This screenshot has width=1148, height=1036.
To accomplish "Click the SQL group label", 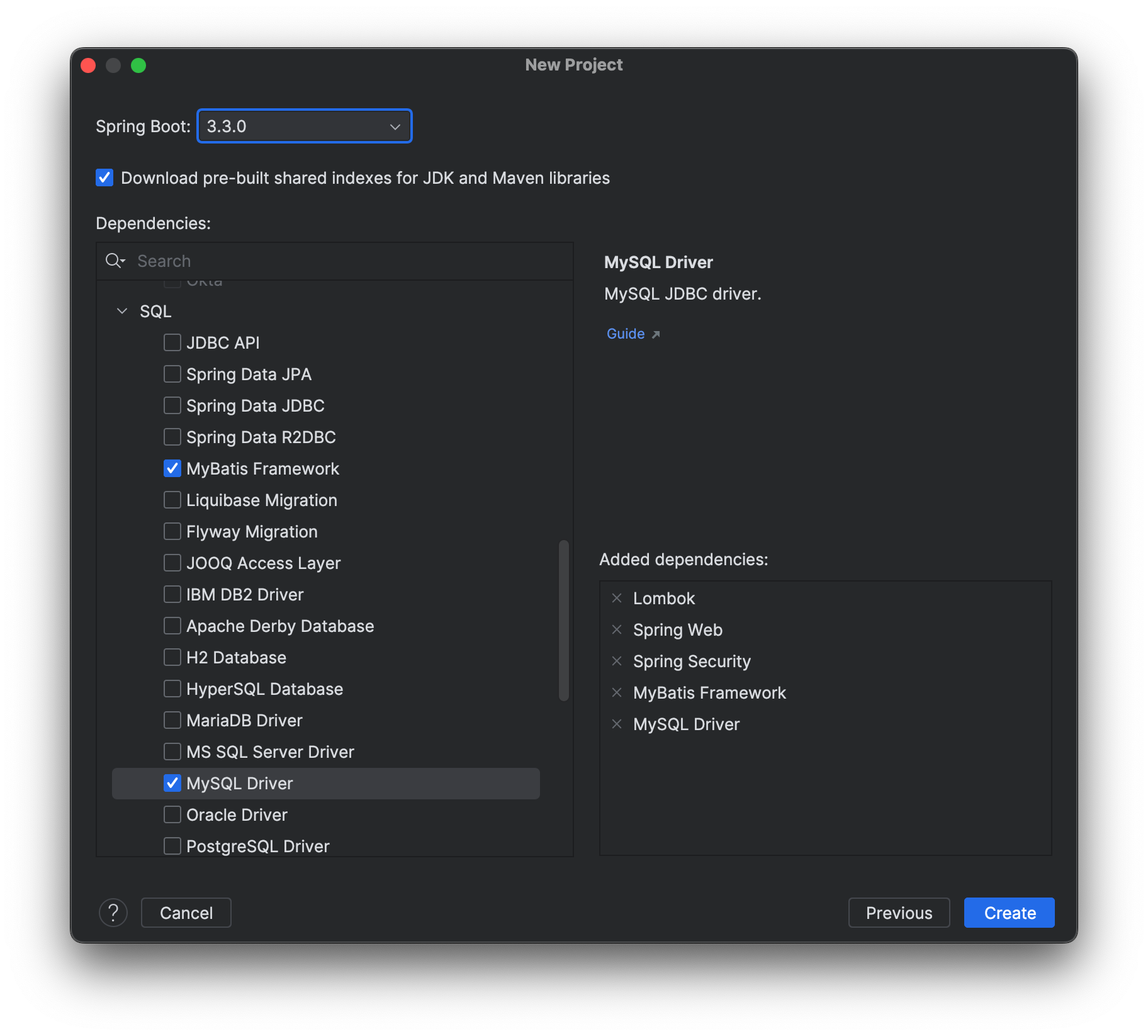I will [155, 311].
